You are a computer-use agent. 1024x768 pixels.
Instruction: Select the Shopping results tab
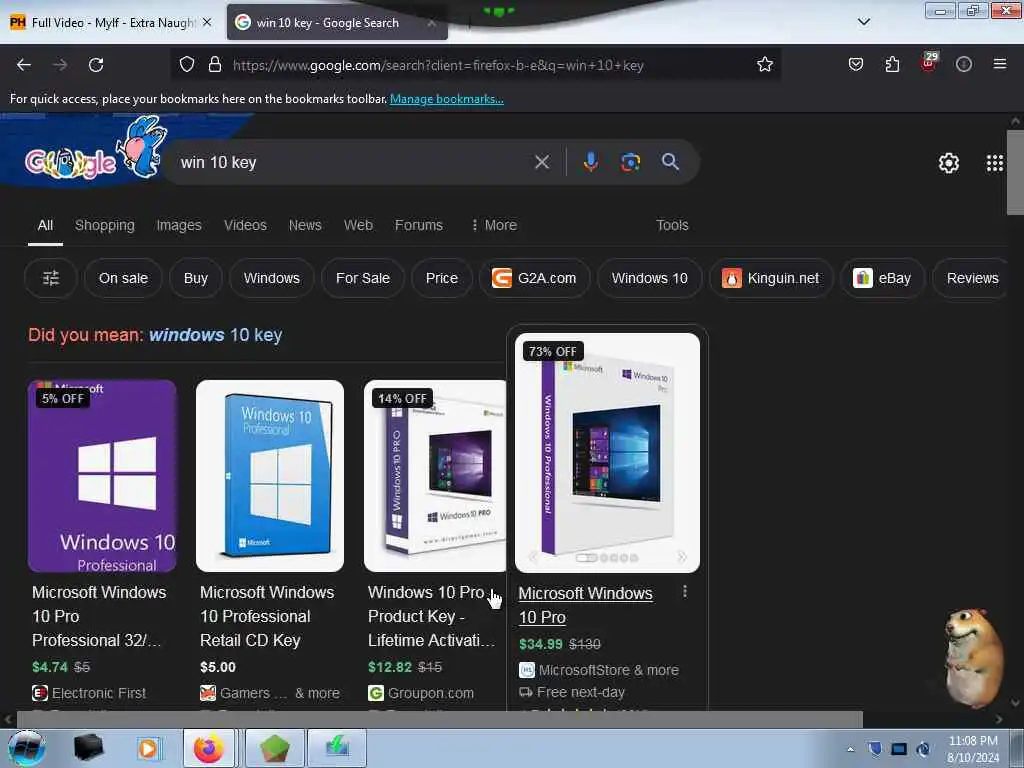coord(104,225)
